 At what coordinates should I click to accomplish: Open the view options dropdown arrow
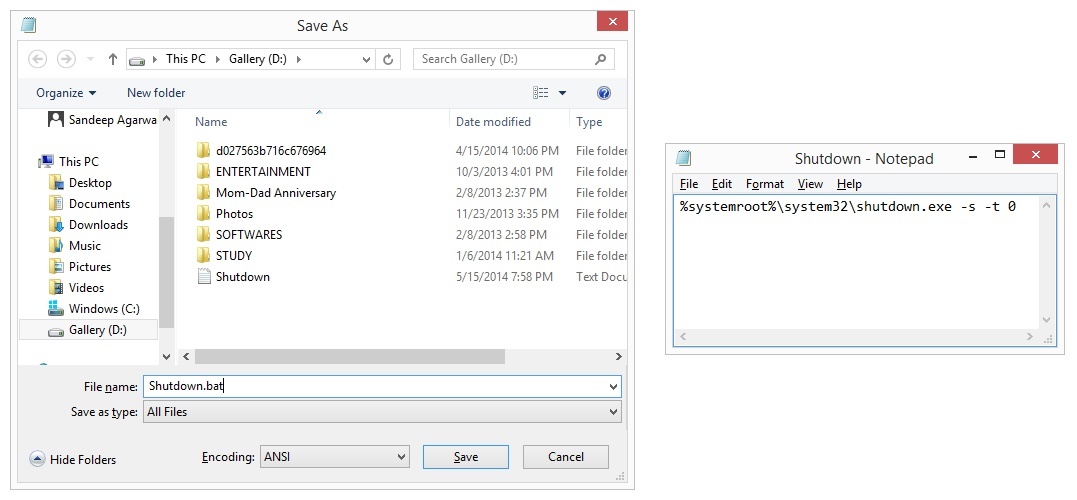(x=563, y=93)
